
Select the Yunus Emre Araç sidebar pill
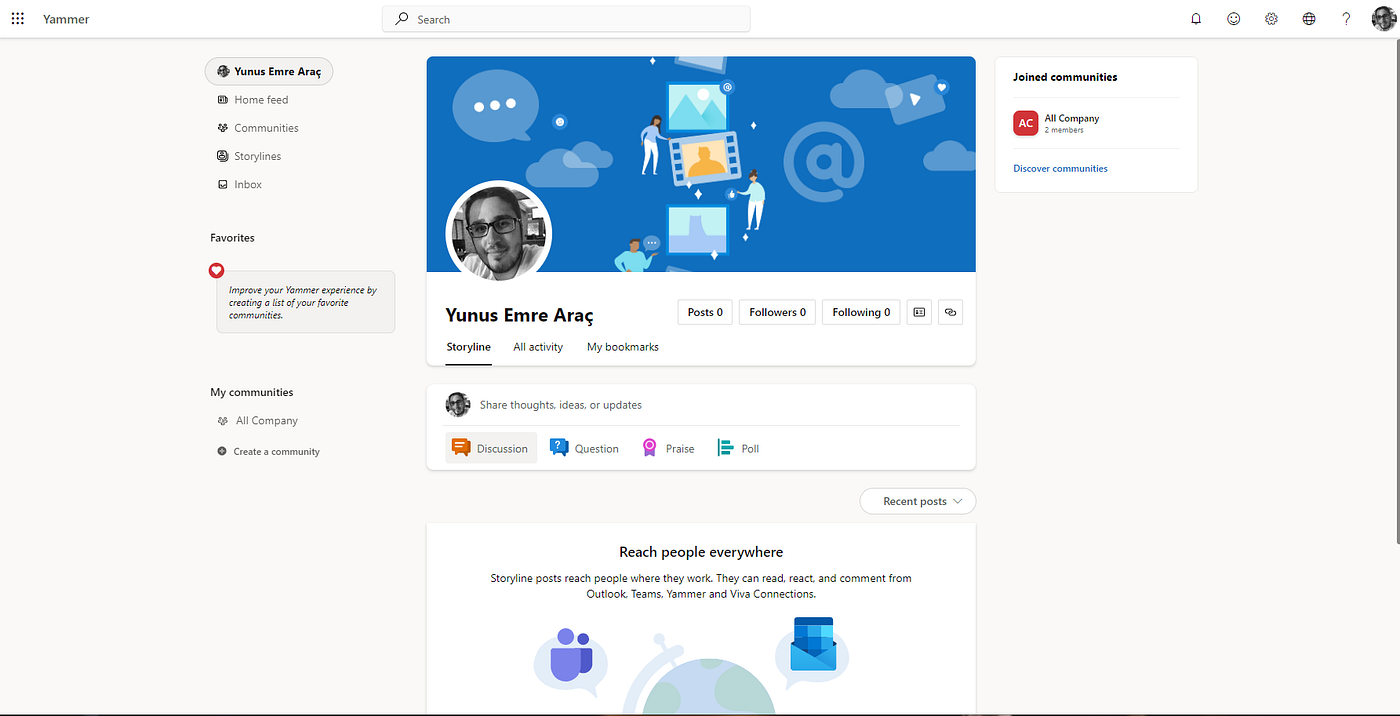pyautogui.click(x=269, y=72)
